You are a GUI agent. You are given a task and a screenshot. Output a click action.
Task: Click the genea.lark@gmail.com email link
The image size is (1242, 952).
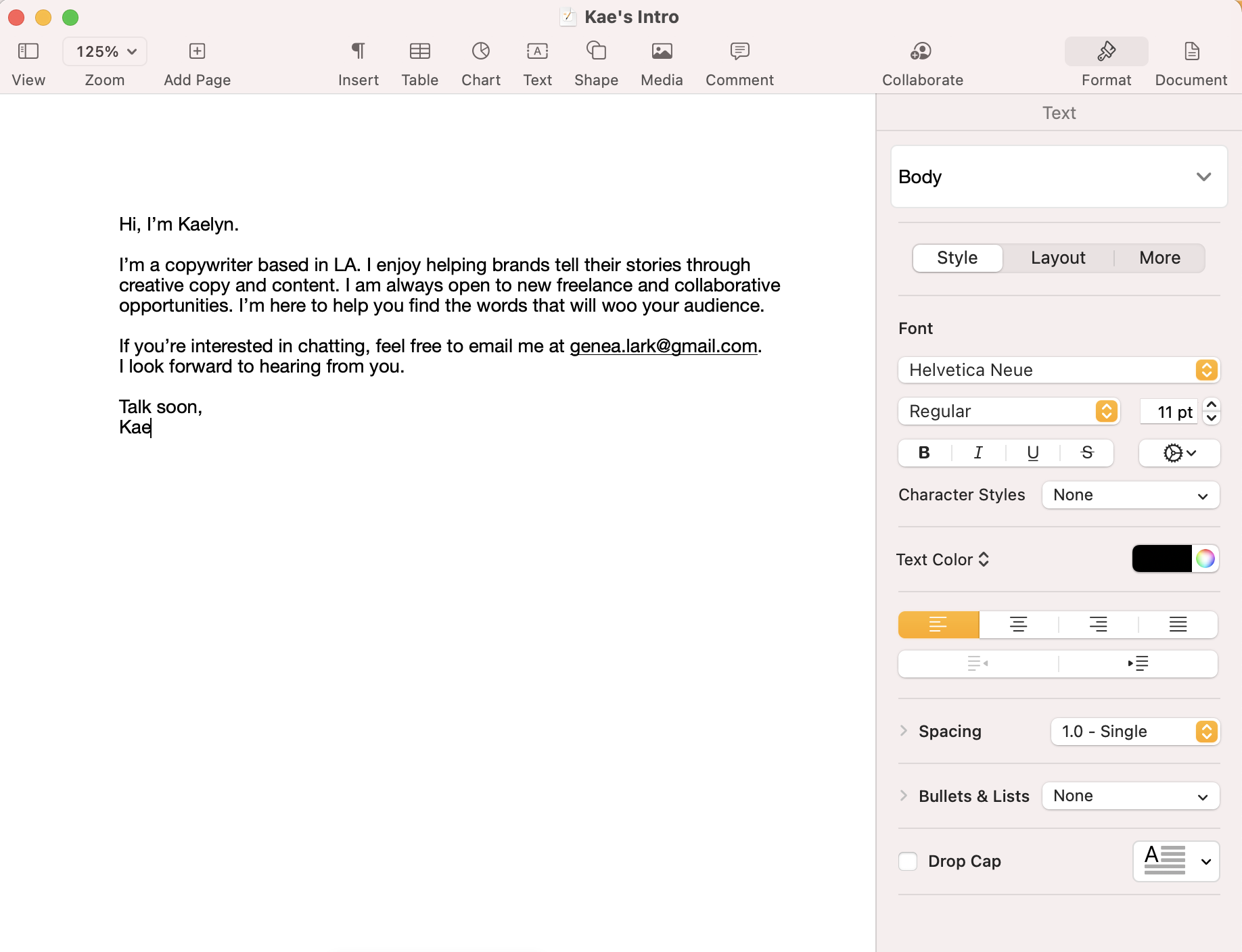point(663,346)
